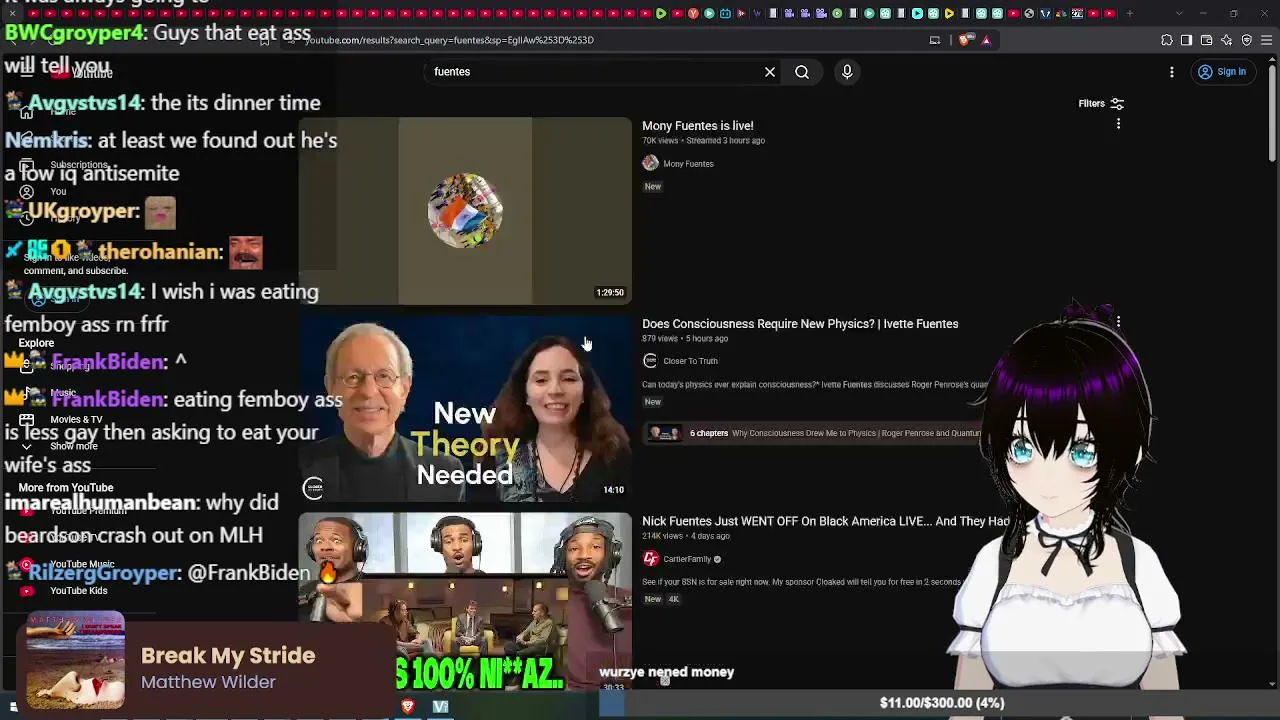
Task: Expand Show more in the sidebar
Action: 73,446
